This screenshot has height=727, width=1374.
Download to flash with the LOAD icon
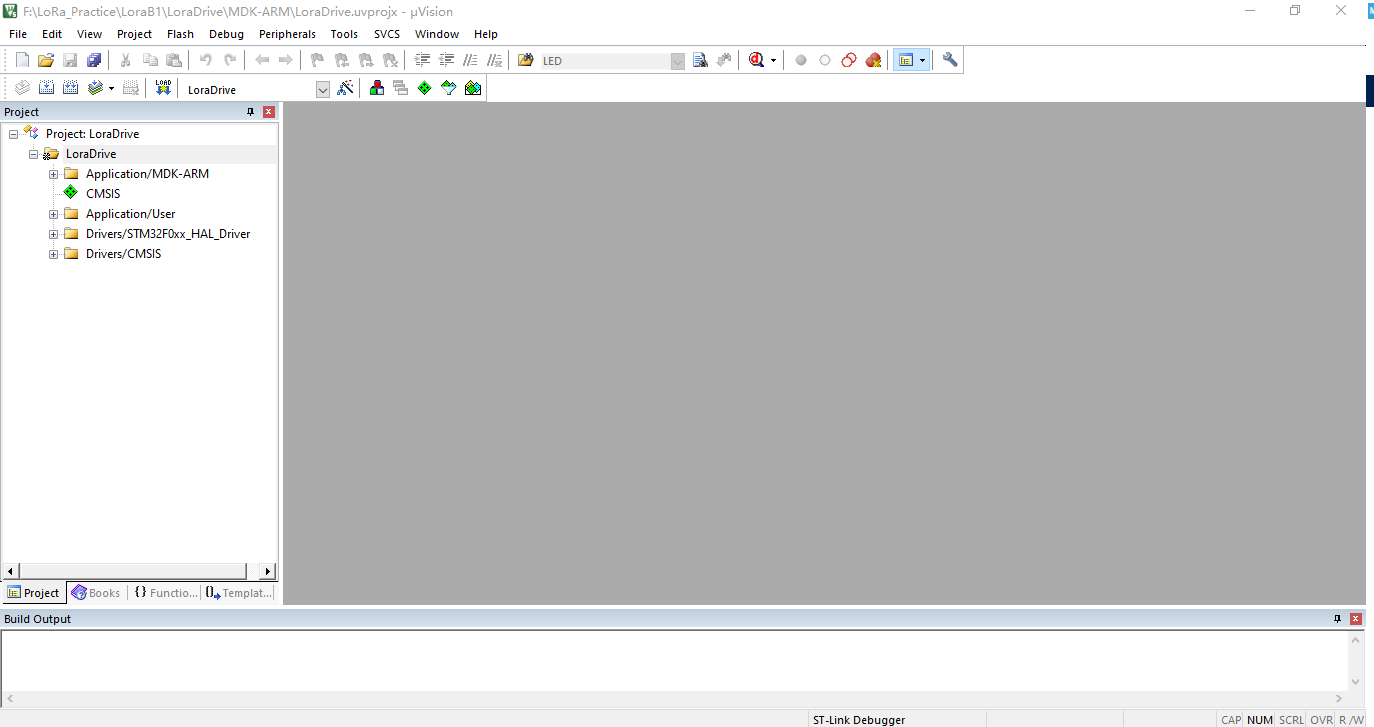point(163,88)
